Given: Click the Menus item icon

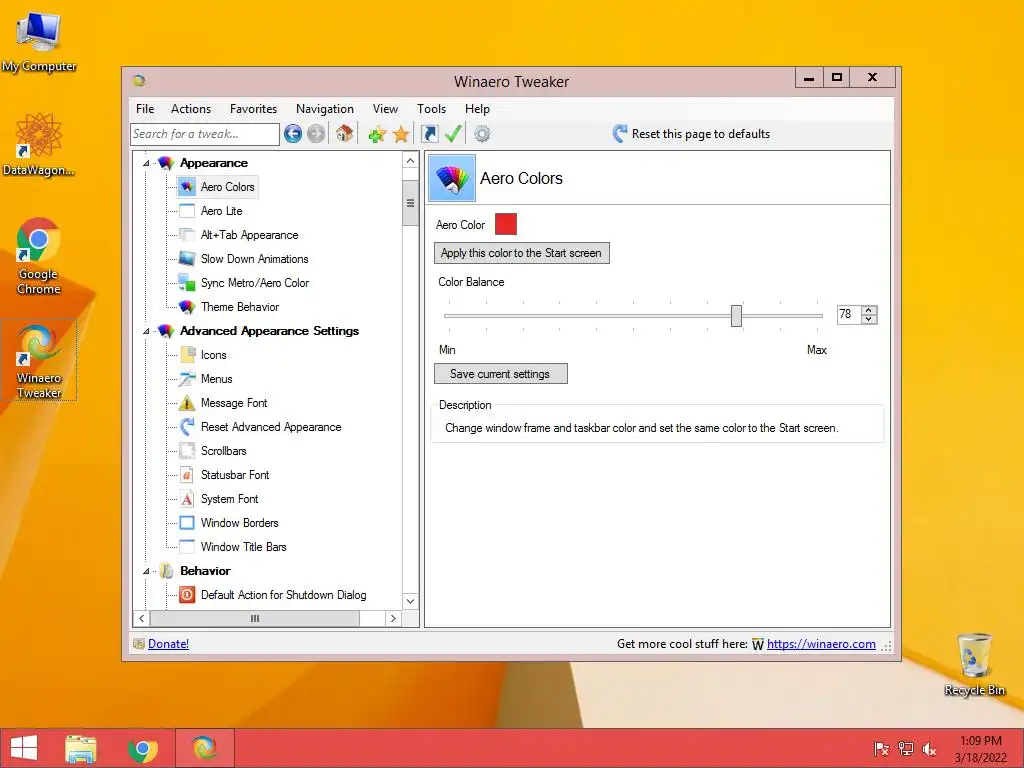Looking at the screenshot, I should click(x=187, y=379).
